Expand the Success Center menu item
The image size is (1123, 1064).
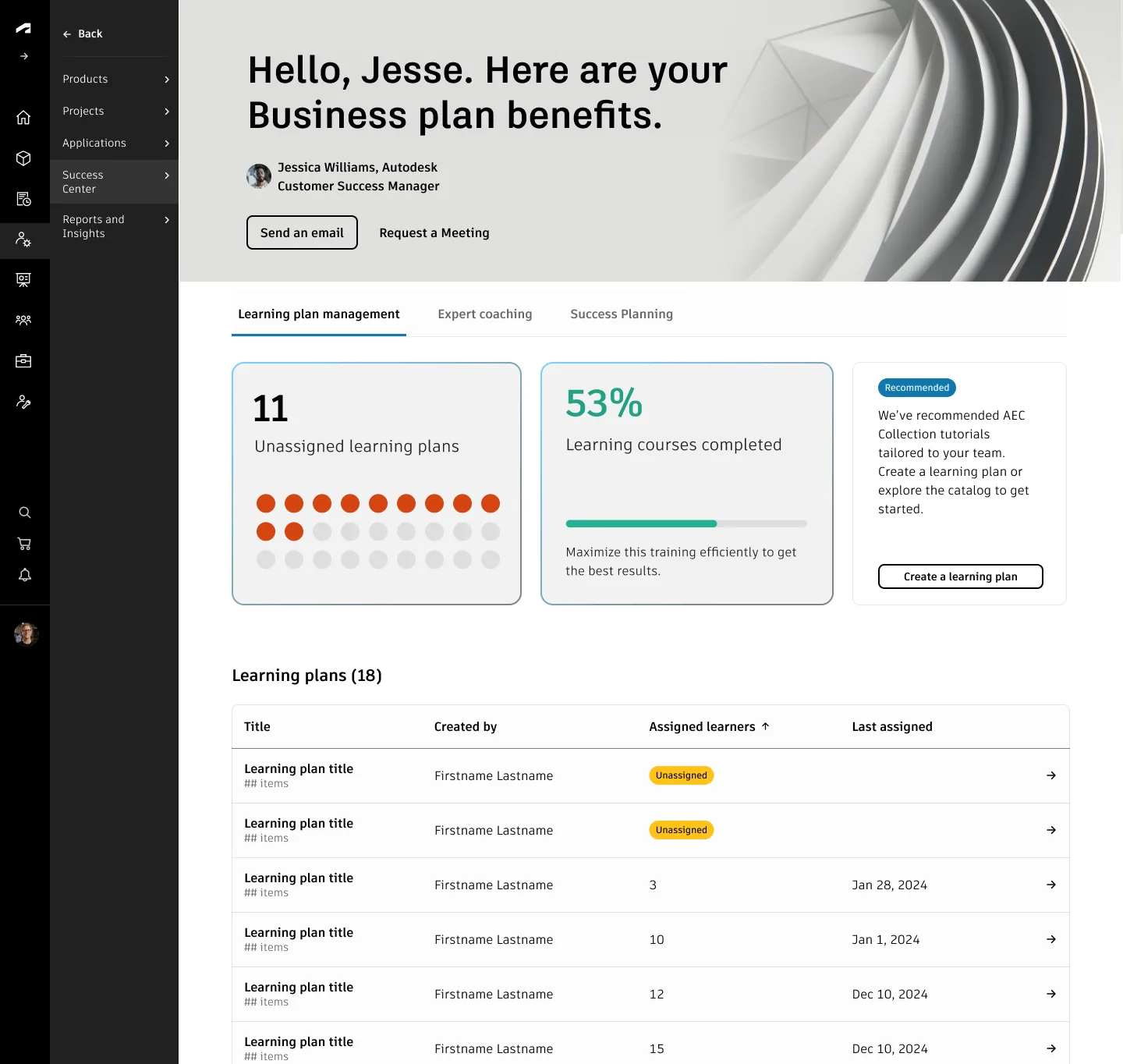[x=115, y=182]
